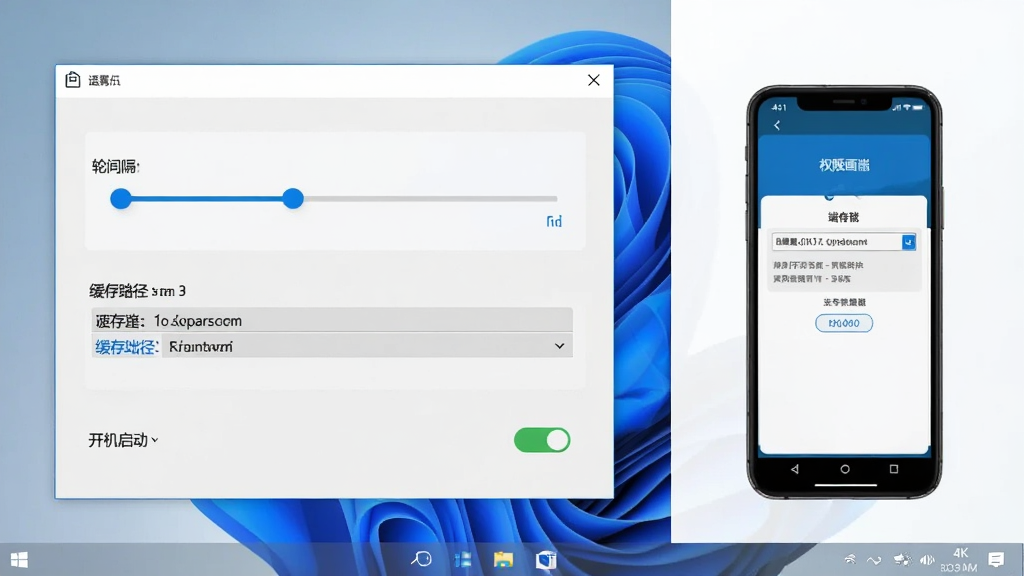The width and height of the screenshot is (1024, 576).
Task: Open the Store app on taskbar
Action: point(546,560)
